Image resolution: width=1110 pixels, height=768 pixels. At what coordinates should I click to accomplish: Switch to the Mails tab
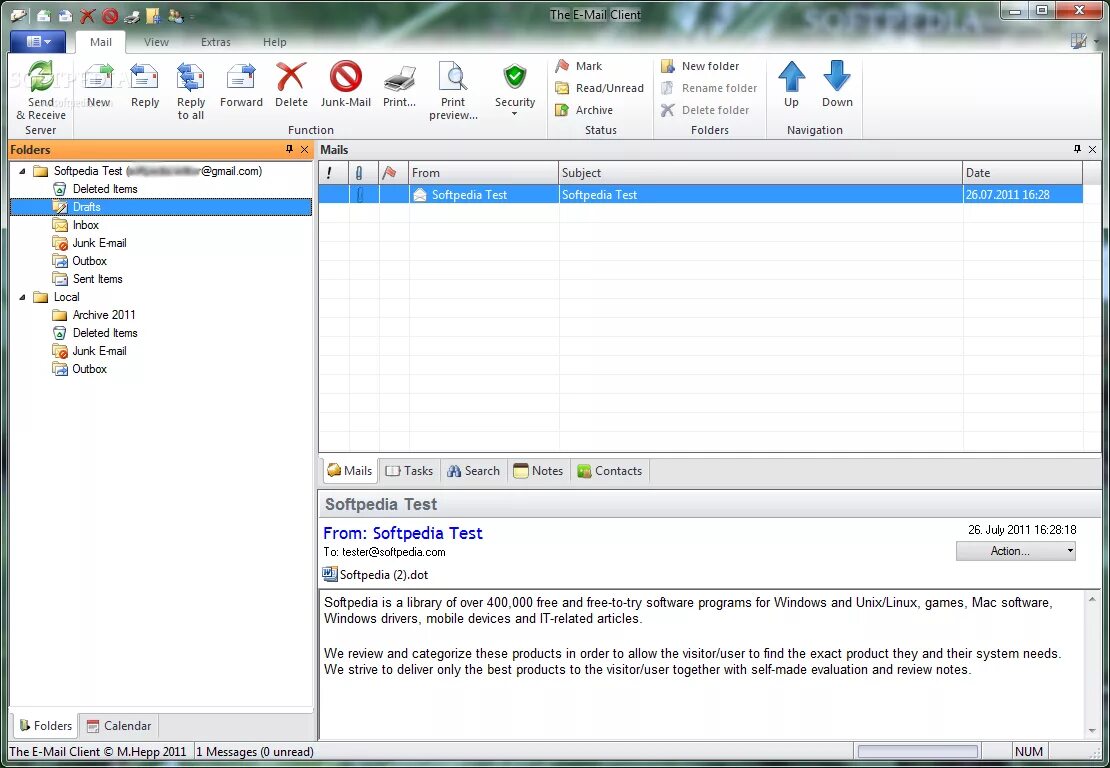click(x=350, y=471)
